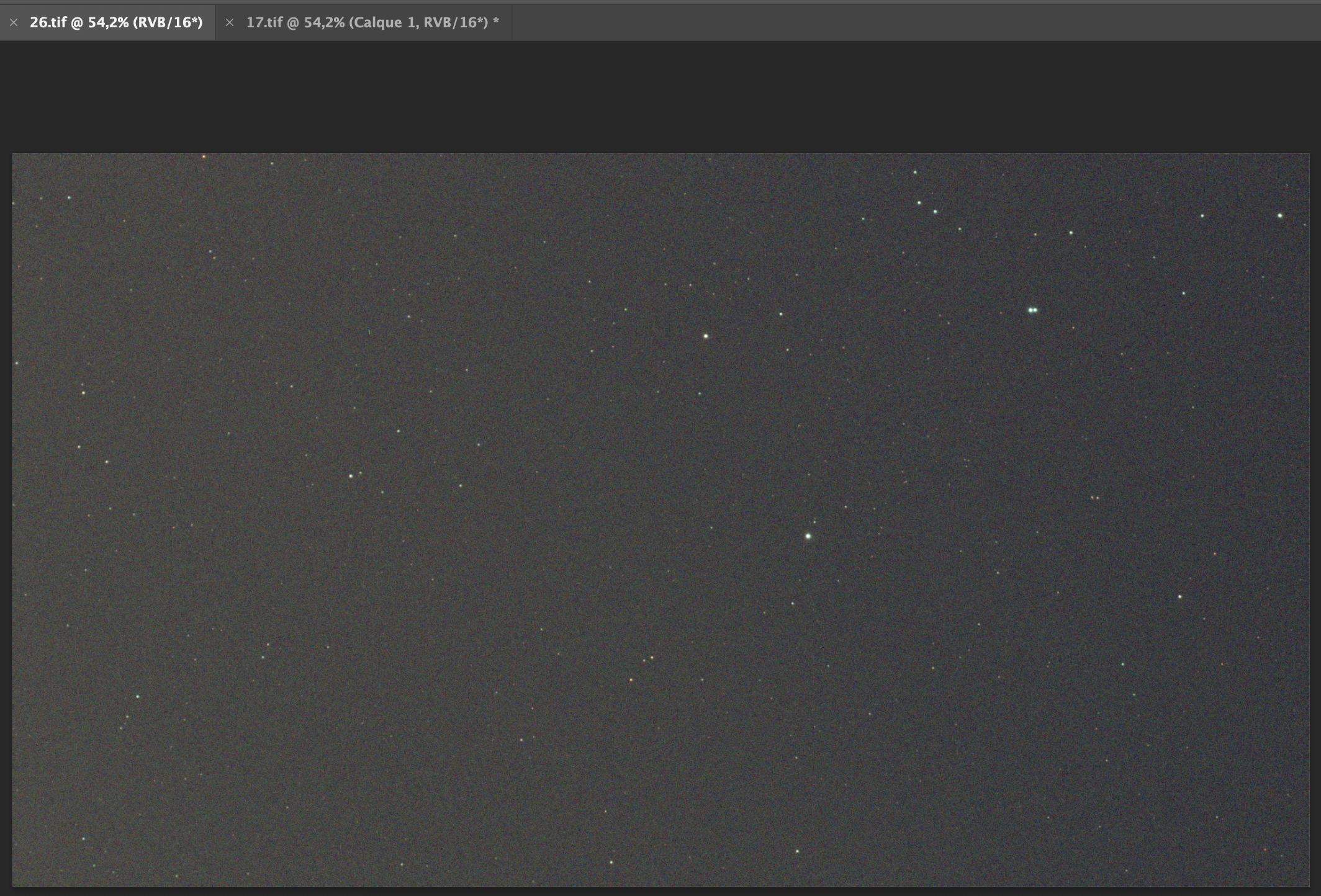Click the bright star at the lower-left corner

(83, 839)
